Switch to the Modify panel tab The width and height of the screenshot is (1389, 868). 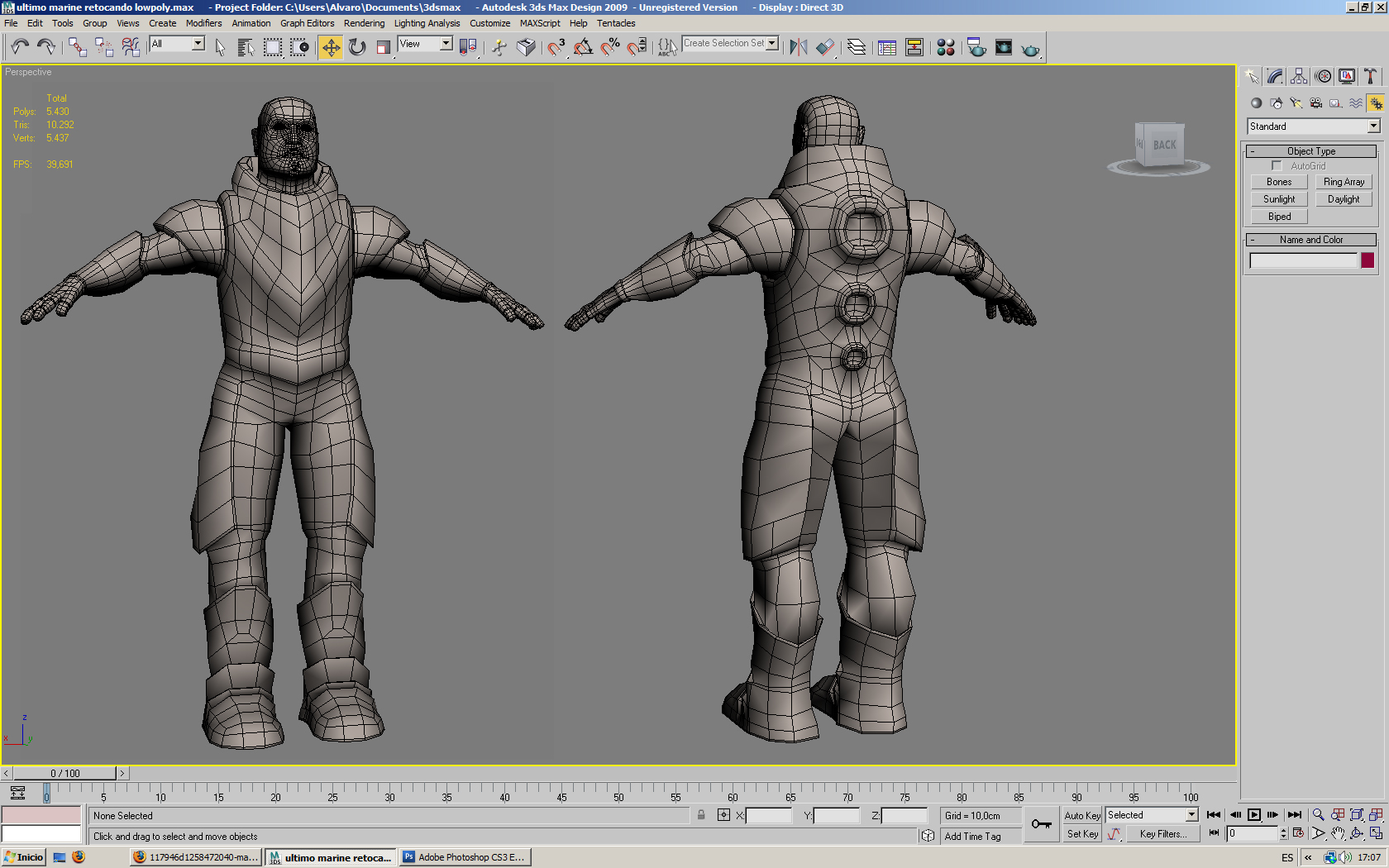(x=1275, y=77)
